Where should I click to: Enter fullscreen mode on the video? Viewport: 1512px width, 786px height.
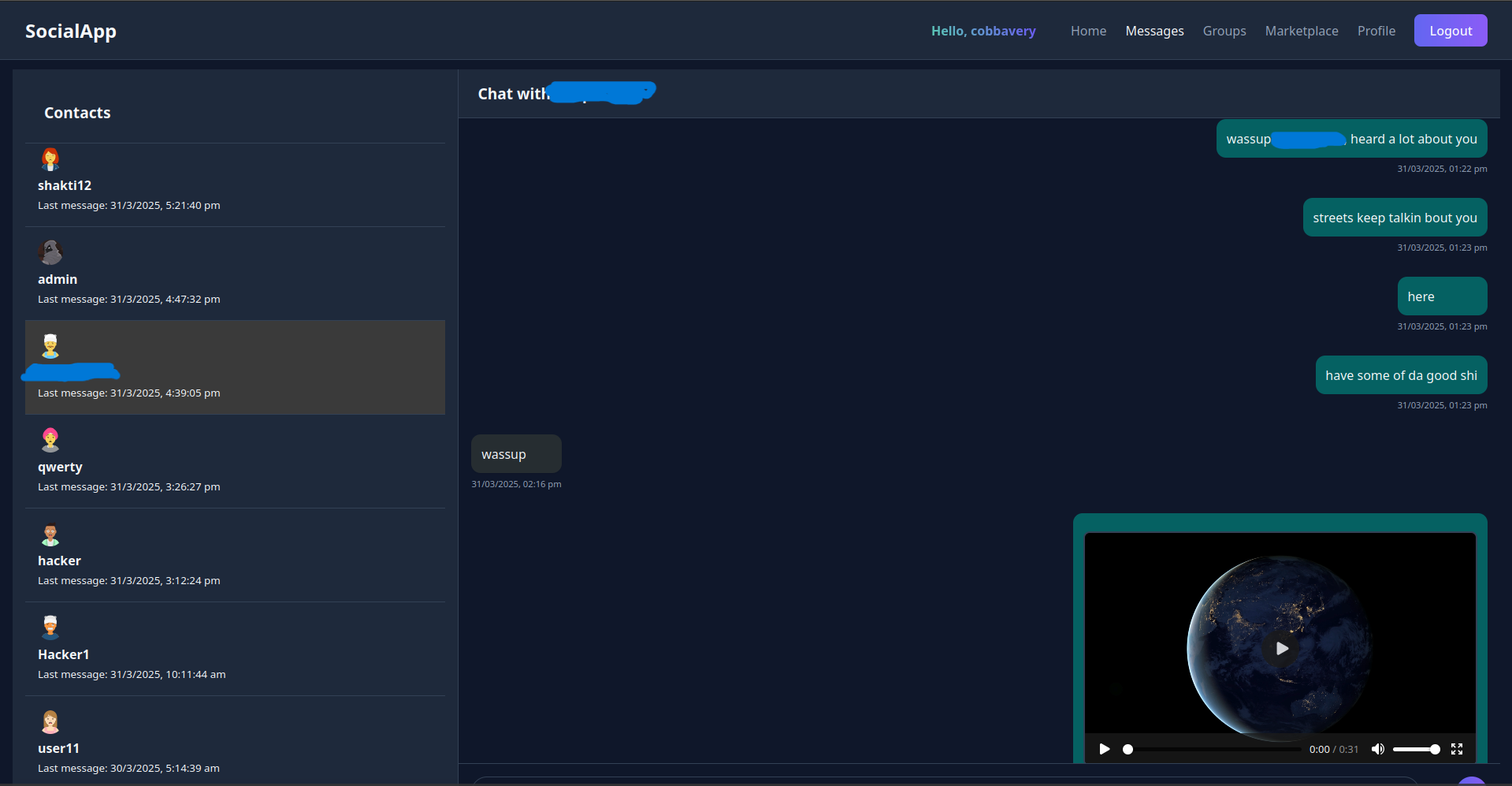[x=1457, y=749]
